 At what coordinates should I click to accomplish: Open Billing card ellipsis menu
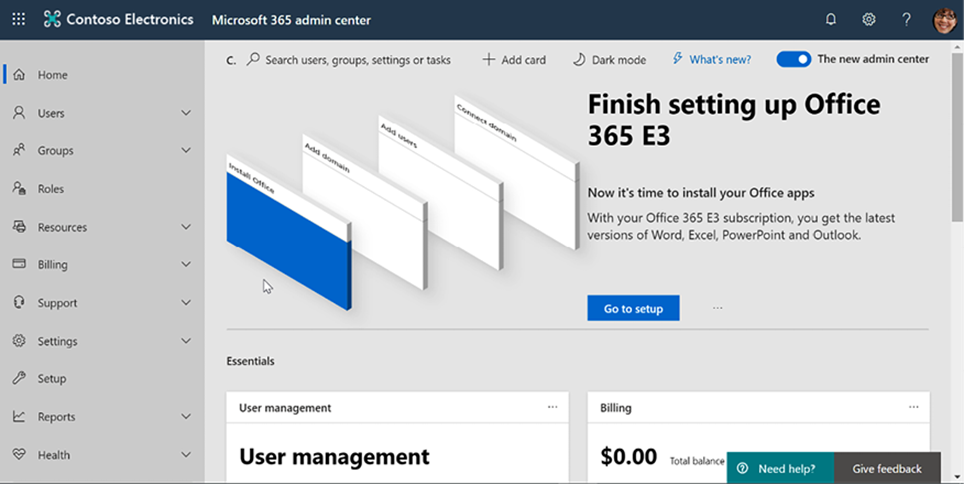coord(914,407)
